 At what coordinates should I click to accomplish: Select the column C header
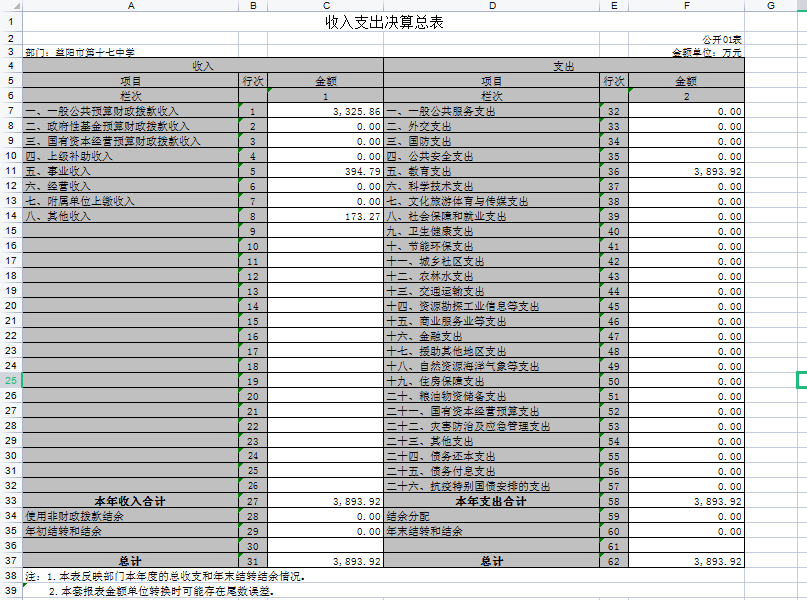pyautogui.click(x=326, y=6)
